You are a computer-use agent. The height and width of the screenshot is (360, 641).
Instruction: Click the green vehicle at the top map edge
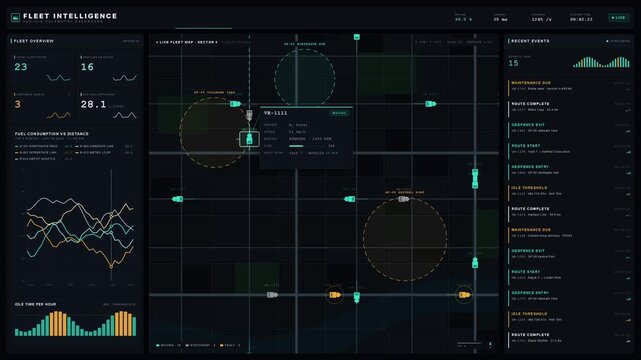click(x=356, y=37)
